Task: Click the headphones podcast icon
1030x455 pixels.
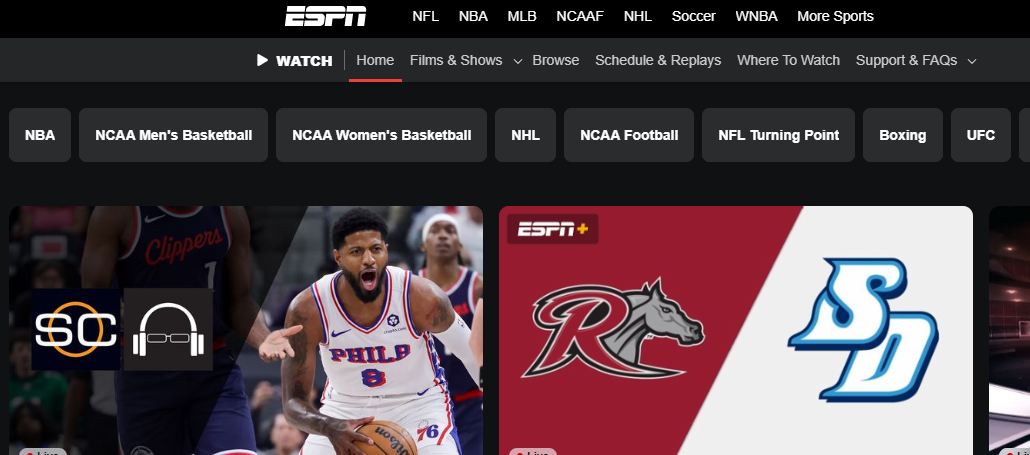Action: tap(168, 330)
